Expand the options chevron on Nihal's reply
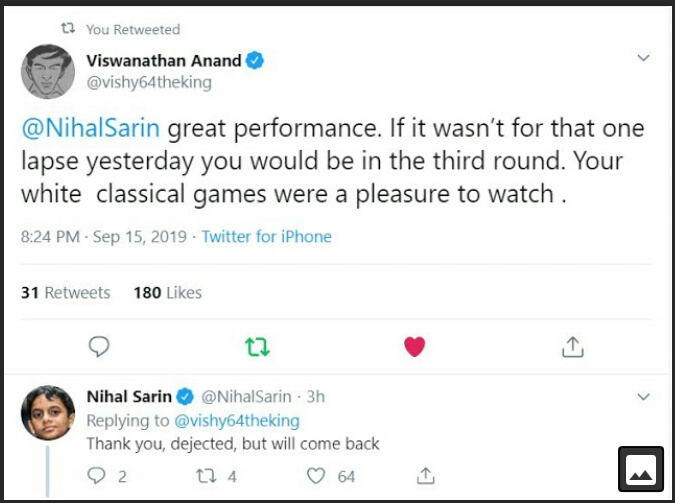 coord(643,397)
